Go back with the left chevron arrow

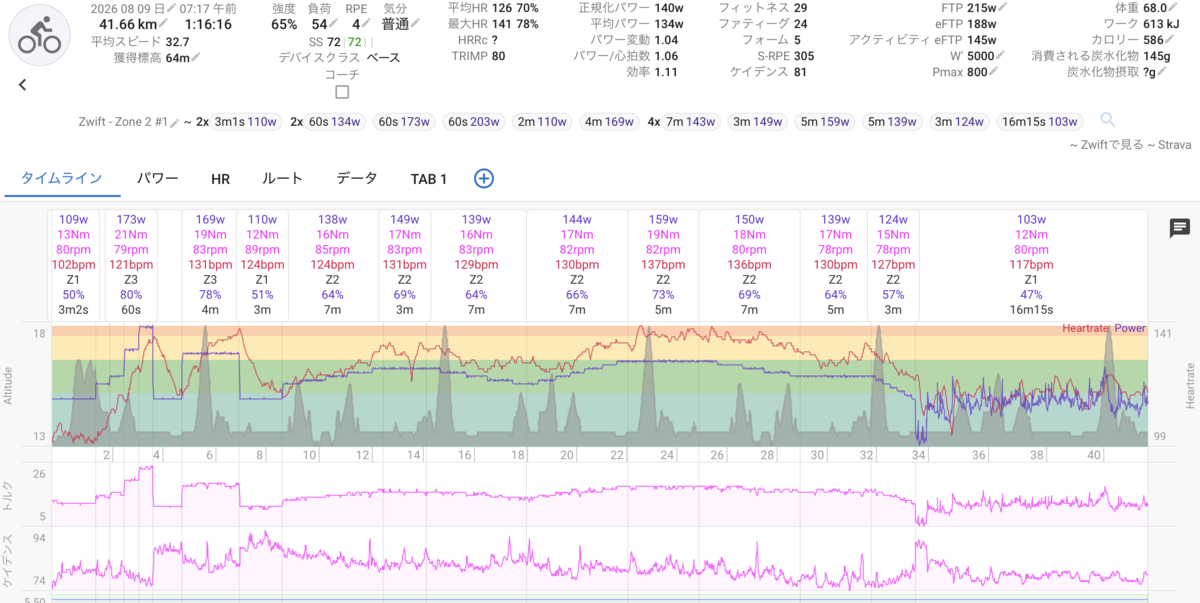[x=22, y=85]
